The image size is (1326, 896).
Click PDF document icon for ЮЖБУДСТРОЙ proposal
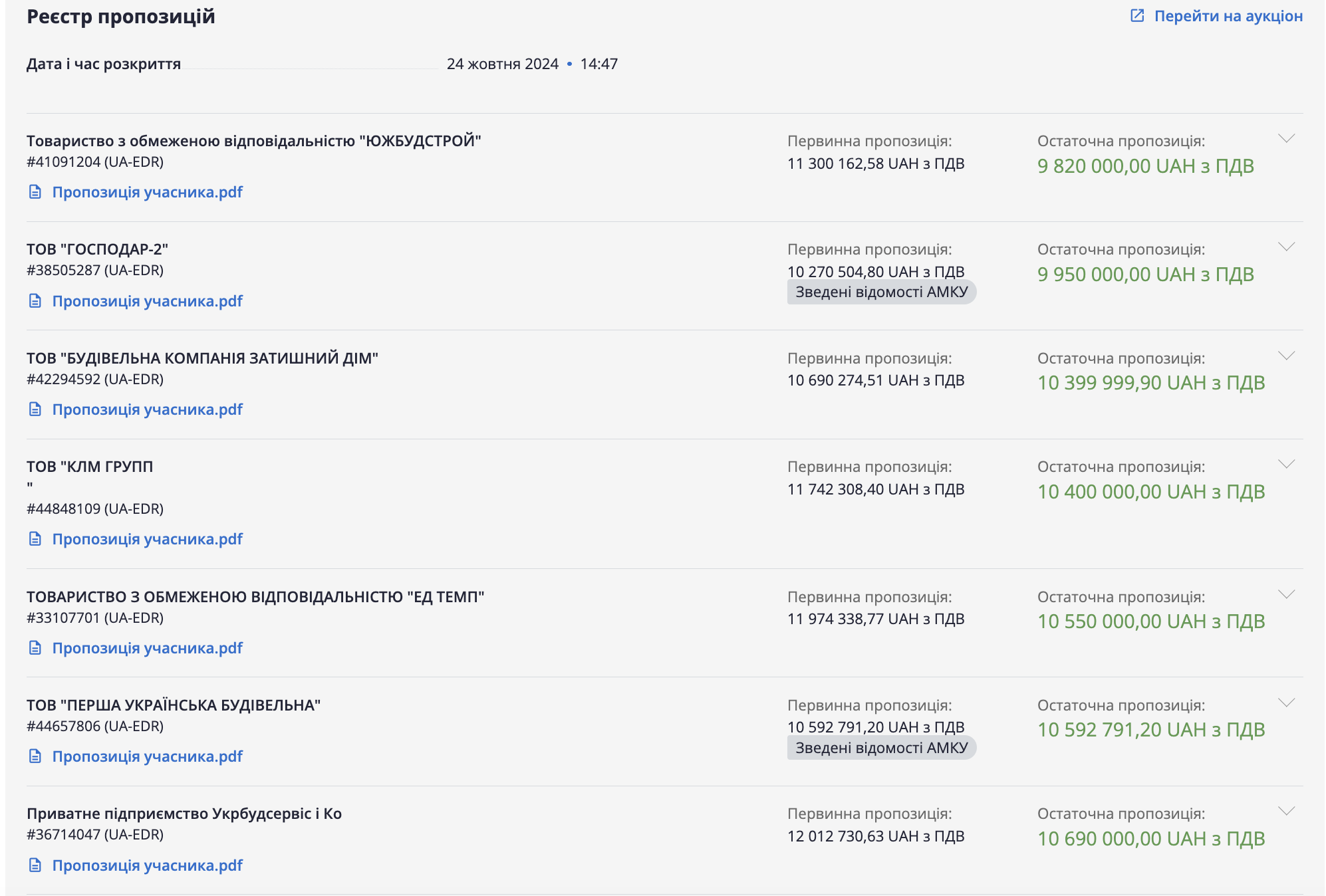35,192
